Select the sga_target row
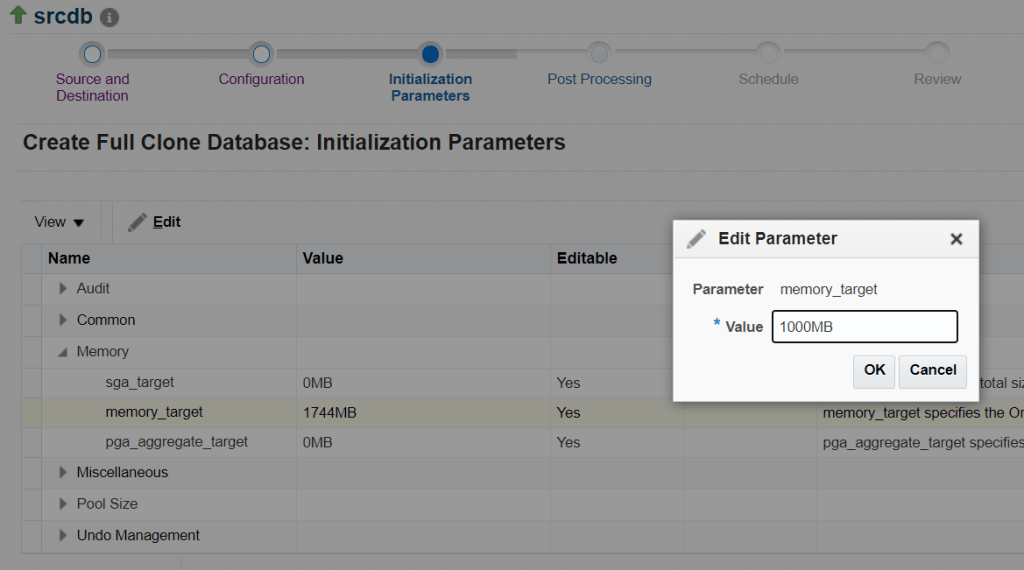The height and width of the screenshot is (570, 1024). click(140, 383)
